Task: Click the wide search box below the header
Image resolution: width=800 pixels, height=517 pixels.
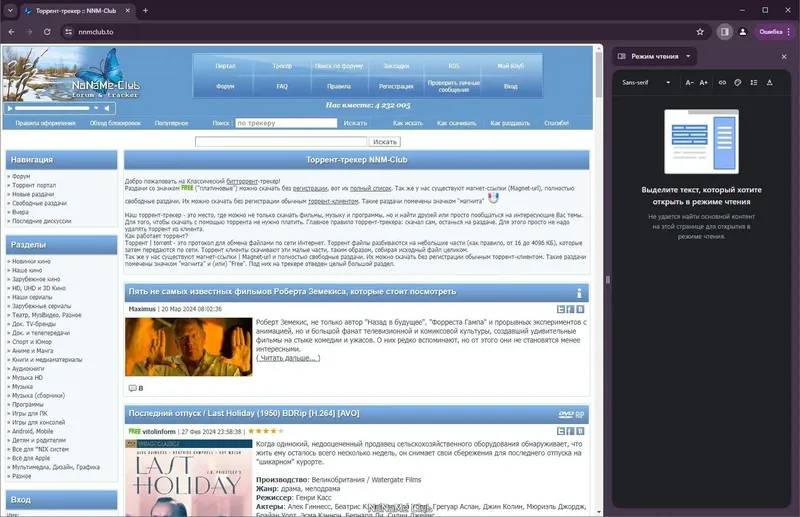Action: pyautogui.click(x=281, y=141)
